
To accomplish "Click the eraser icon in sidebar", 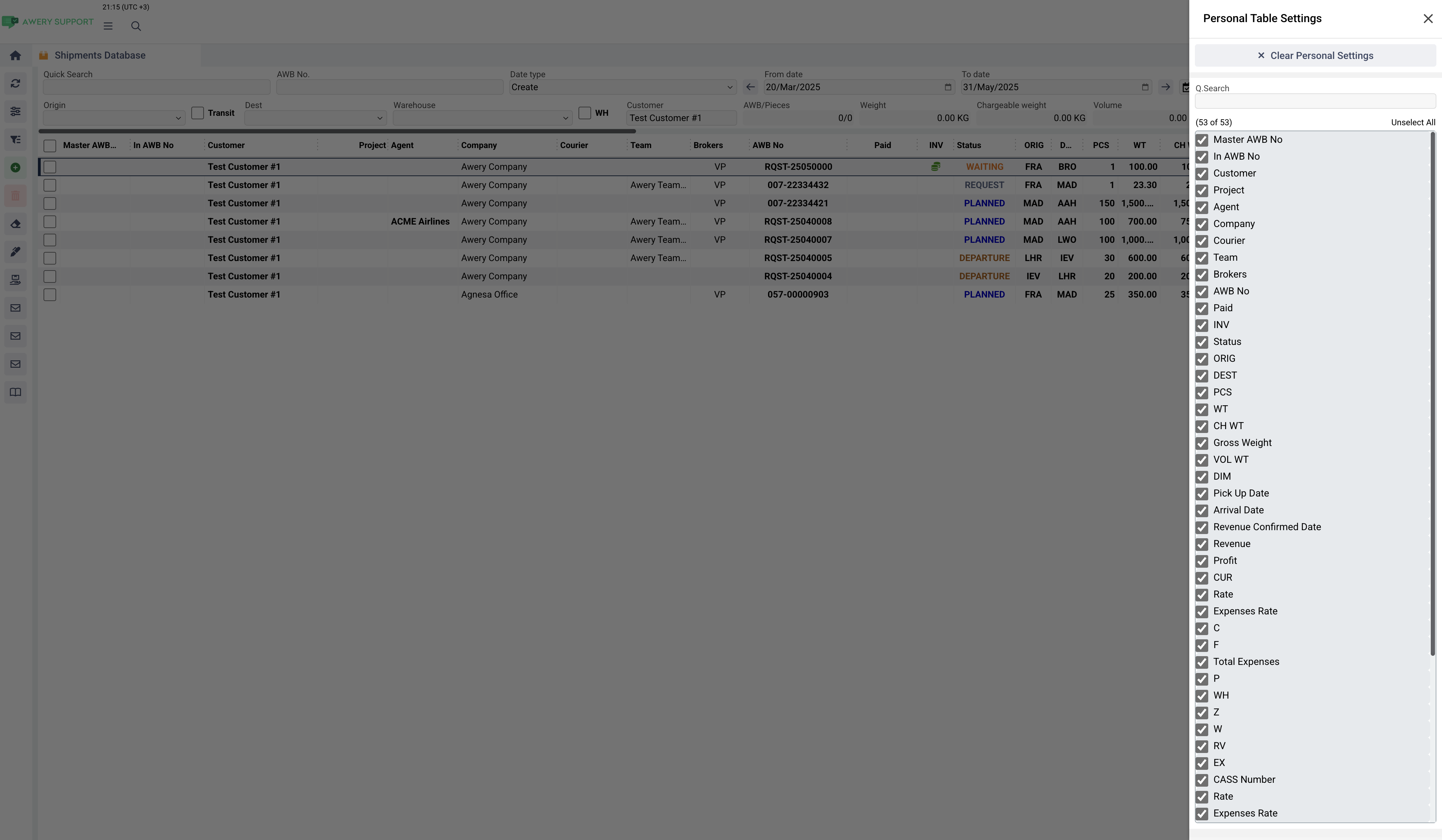I will [x=15, y=224].
